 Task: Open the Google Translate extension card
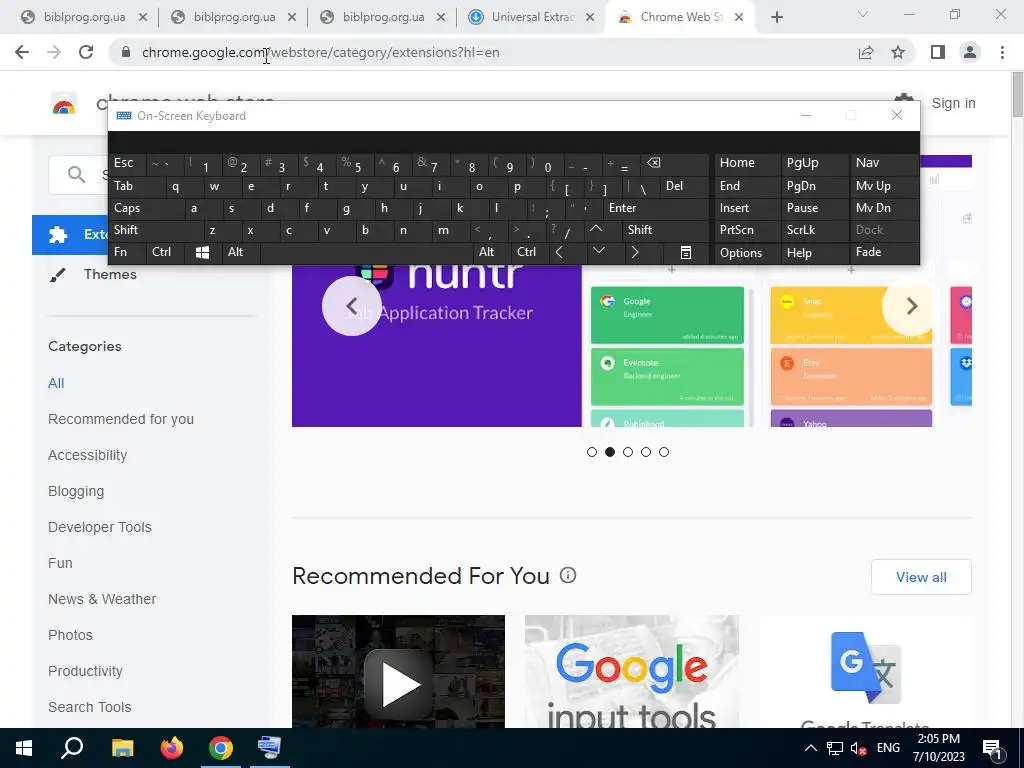[x=865, y=671]
